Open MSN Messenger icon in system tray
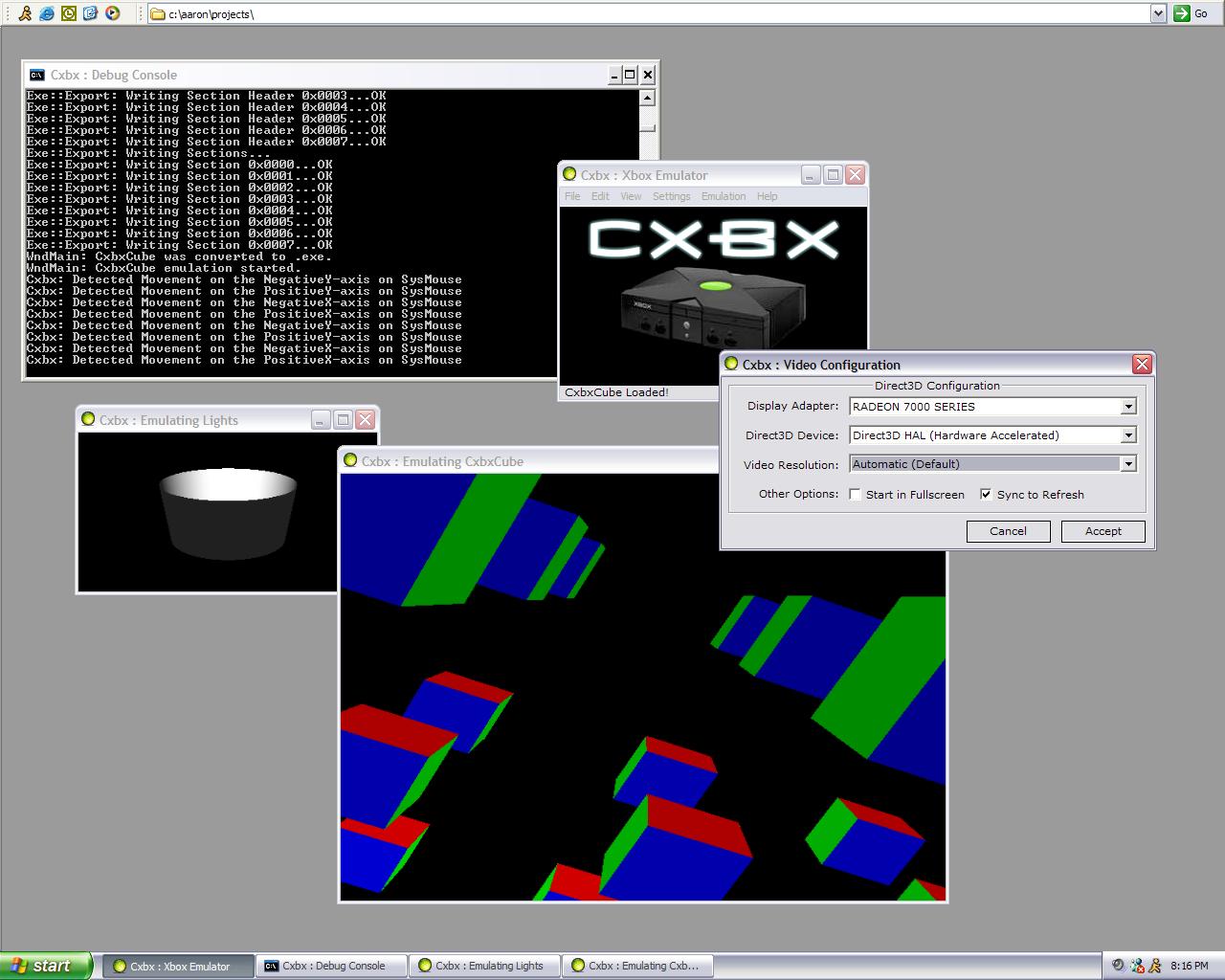 click(x=1137, y=966)
